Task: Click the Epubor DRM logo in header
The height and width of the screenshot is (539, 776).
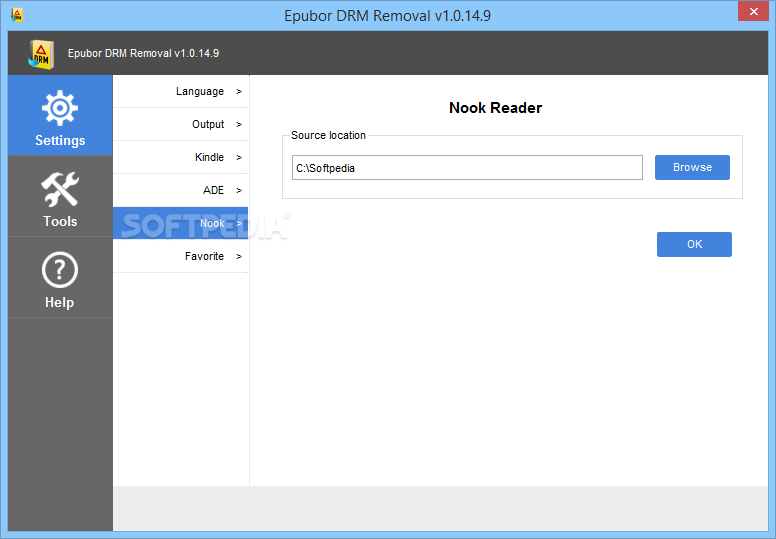Action: coord(41,54)
